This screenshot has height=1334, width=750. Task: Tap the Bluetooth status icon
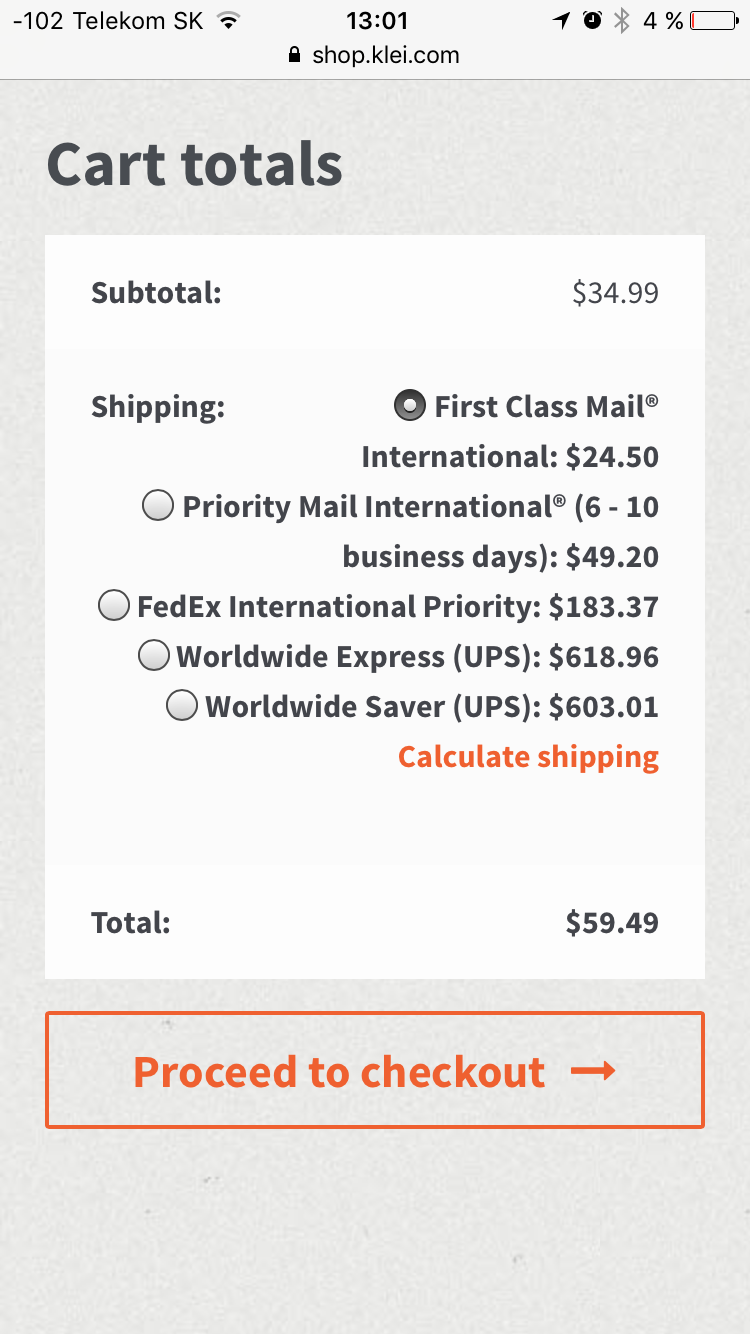tap(621, 20)
